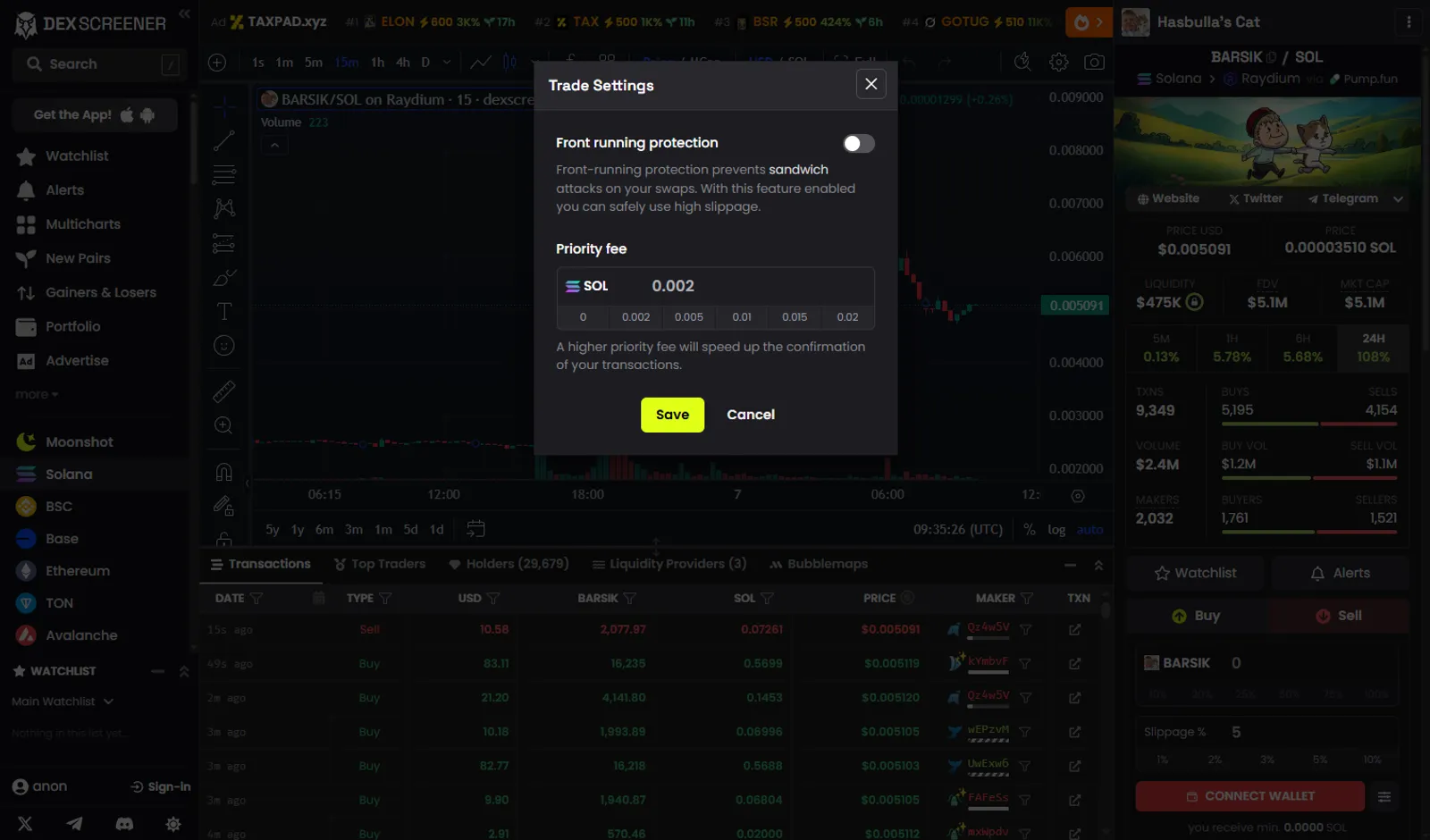Viewport: 1430px width, 840px height.
Task: Open the X (Twitter) social icon
Action: (25, 824)
